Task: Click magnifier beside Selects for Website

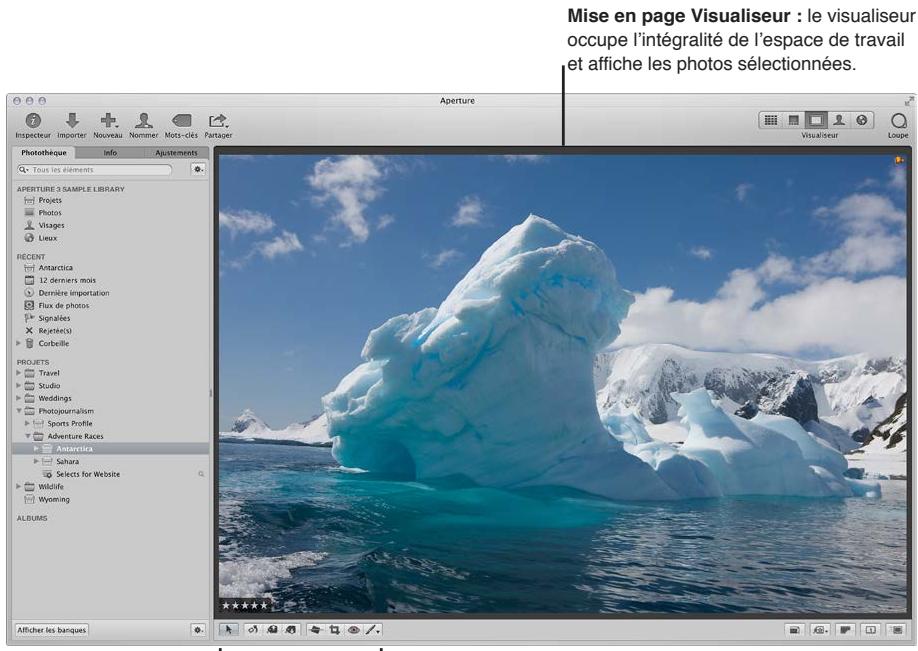Action: pos(201,474)
